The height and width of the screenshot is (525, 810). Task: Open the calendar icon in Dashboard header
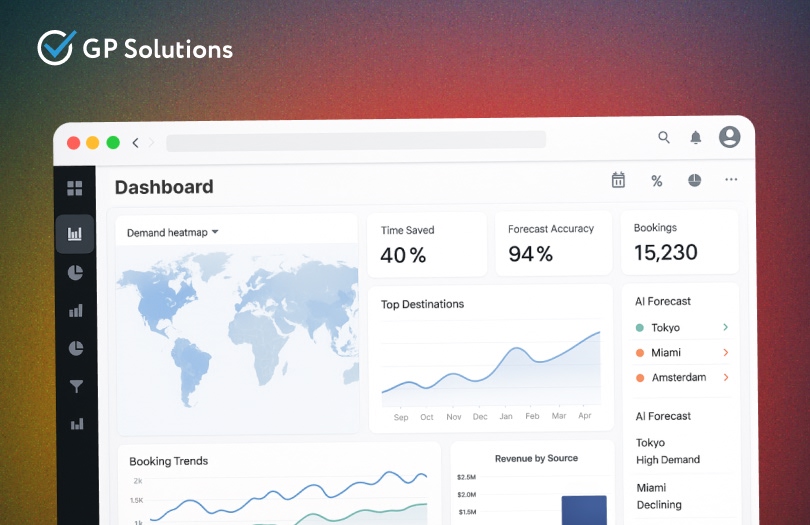618,180
